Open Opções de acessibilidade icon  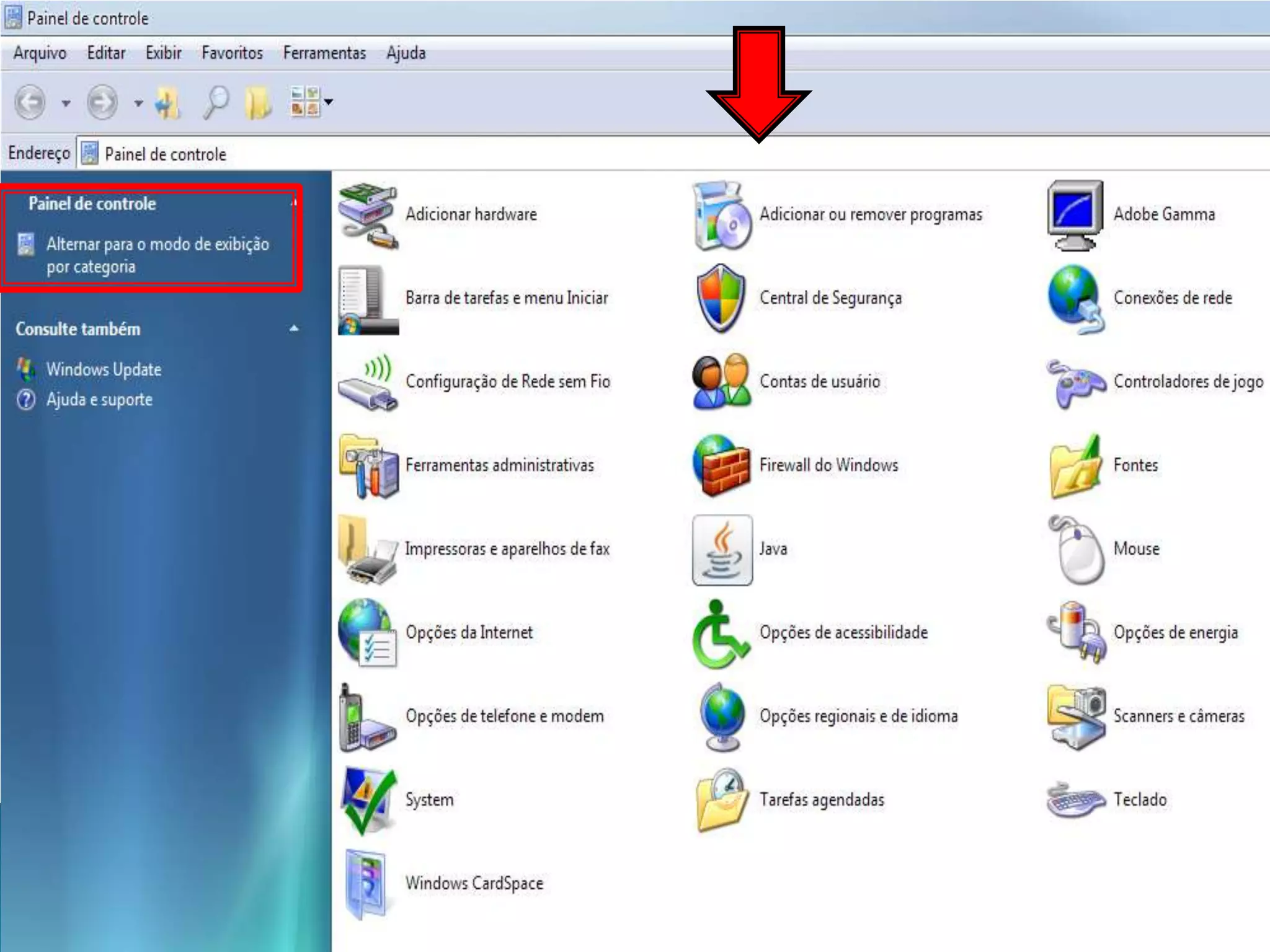[x=720, y=633]
